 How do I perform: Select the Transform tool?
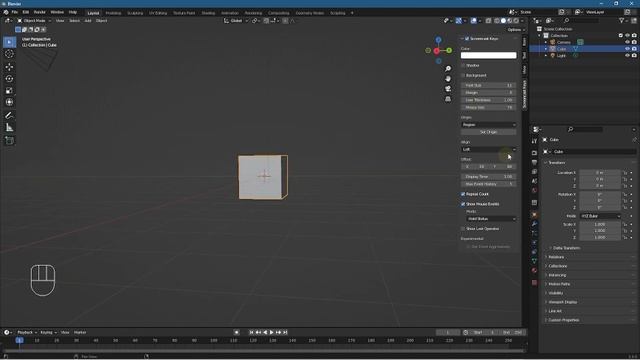tap(9, 102)
